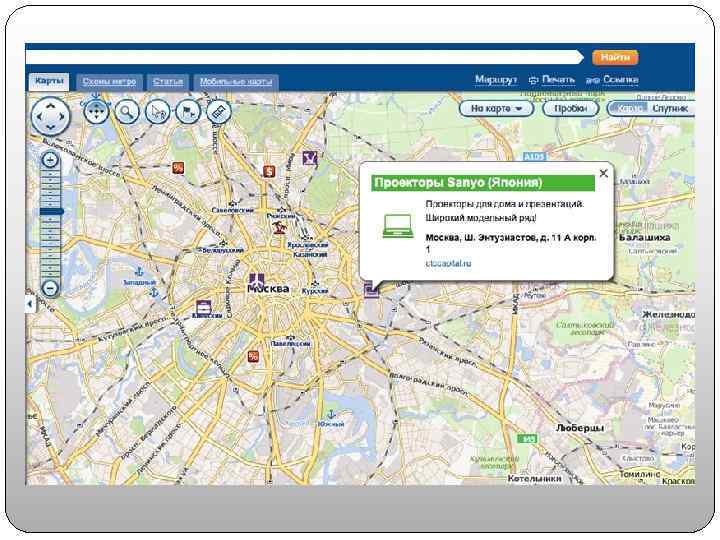This screenshot has width=720, height=540.
Task: Click the Найти search button
Action: pyautogui.click(x=615, y=57)
